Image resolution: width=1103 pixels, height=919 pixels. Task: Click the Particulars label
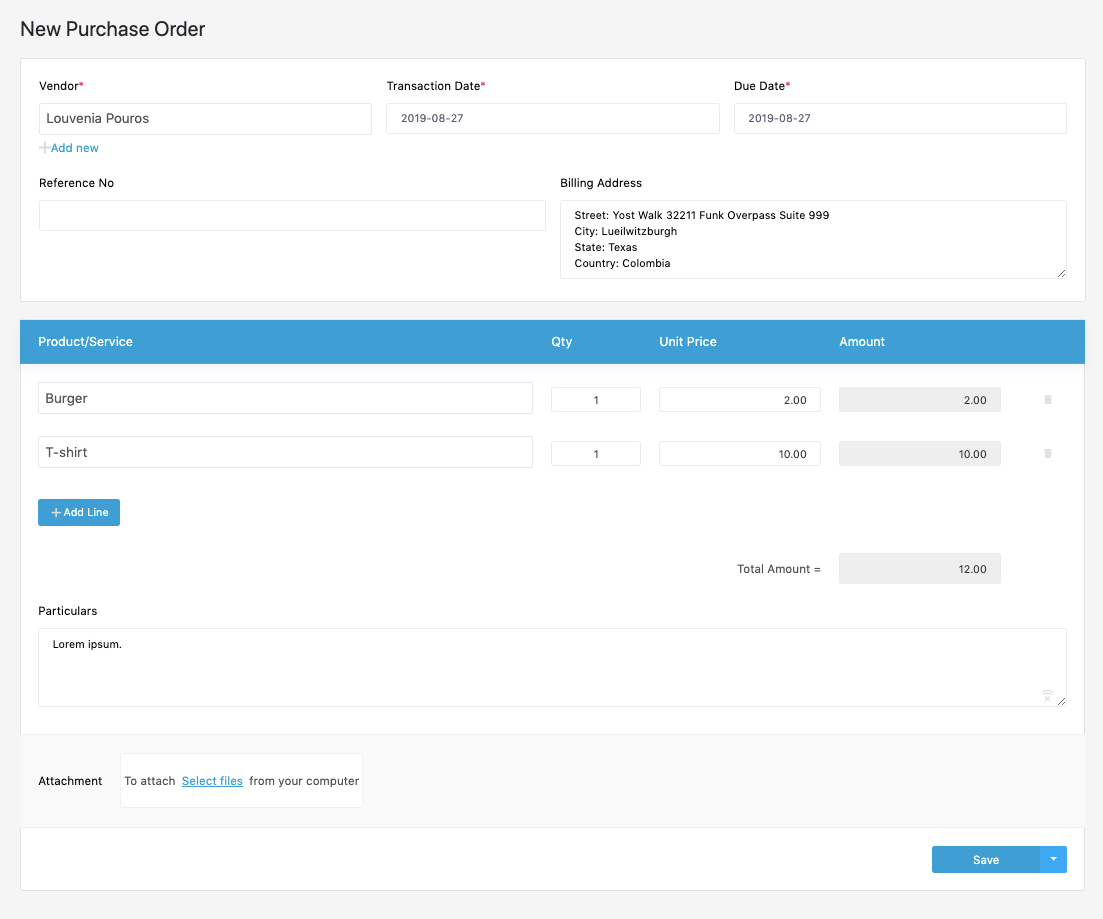click(x=68, y=611)
